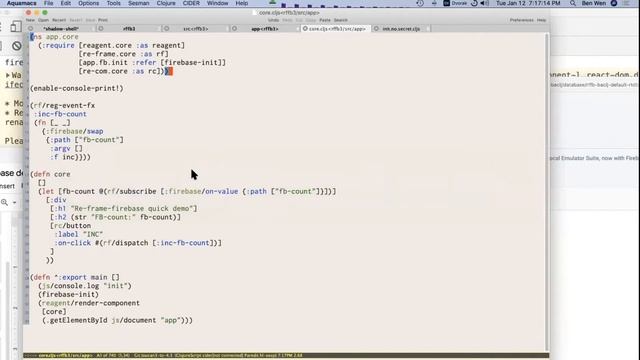Open the CIDER menu
Viewport: 640px width, 360px height.
click(x=191, y=3)
